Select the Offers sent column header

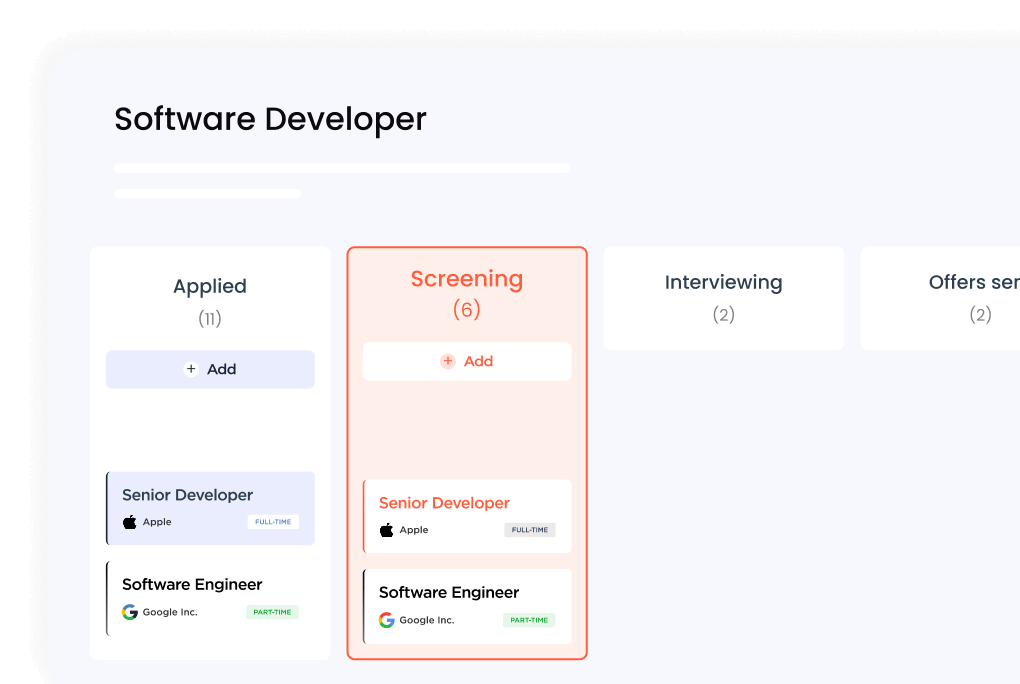click(x=974, y=282)
